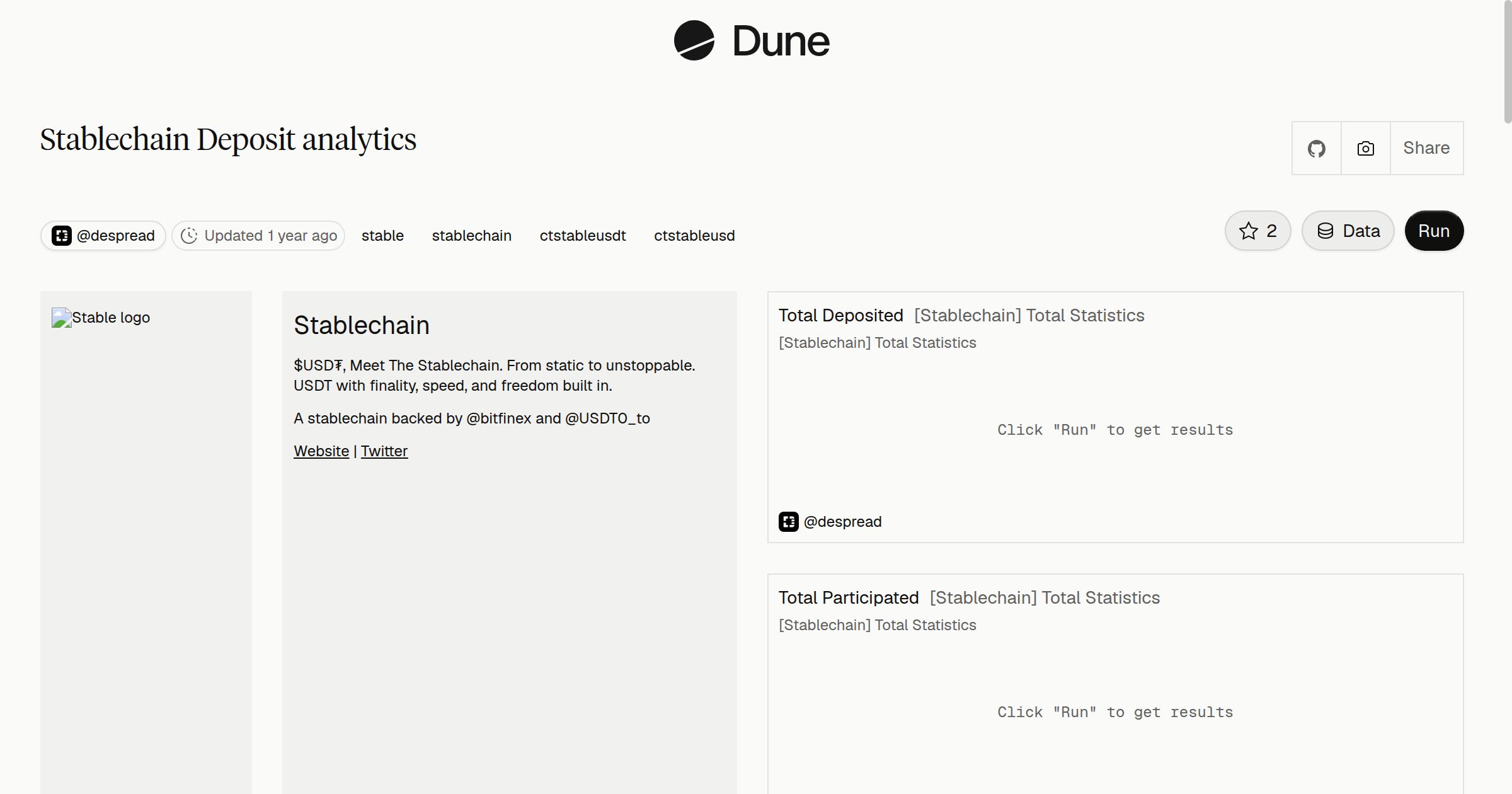Open the Data button with database icon
The height and width of the screenshot is (794, 1512).
[x=1348, y=231]
